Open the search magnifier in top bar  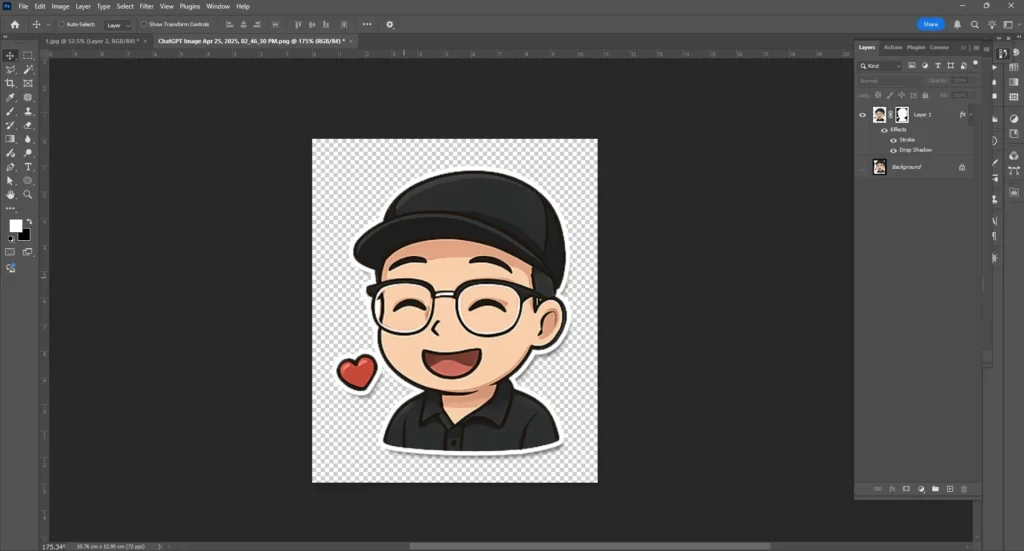click(974, 25)
